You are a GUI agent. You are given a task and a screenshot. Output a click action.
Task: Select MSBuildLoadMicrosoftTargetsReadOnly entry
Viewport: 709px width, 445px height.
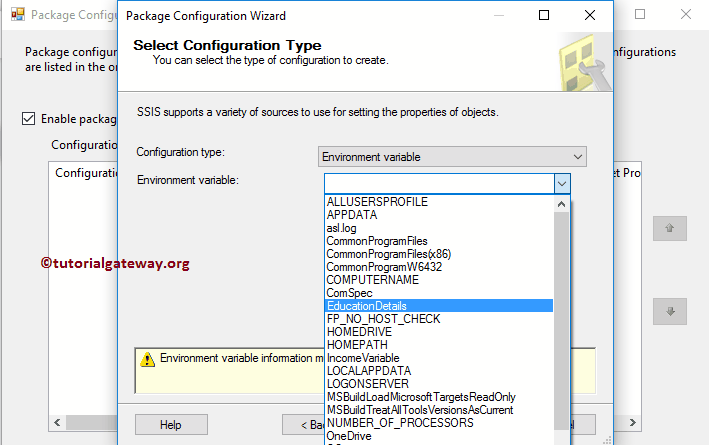point(439,397)
